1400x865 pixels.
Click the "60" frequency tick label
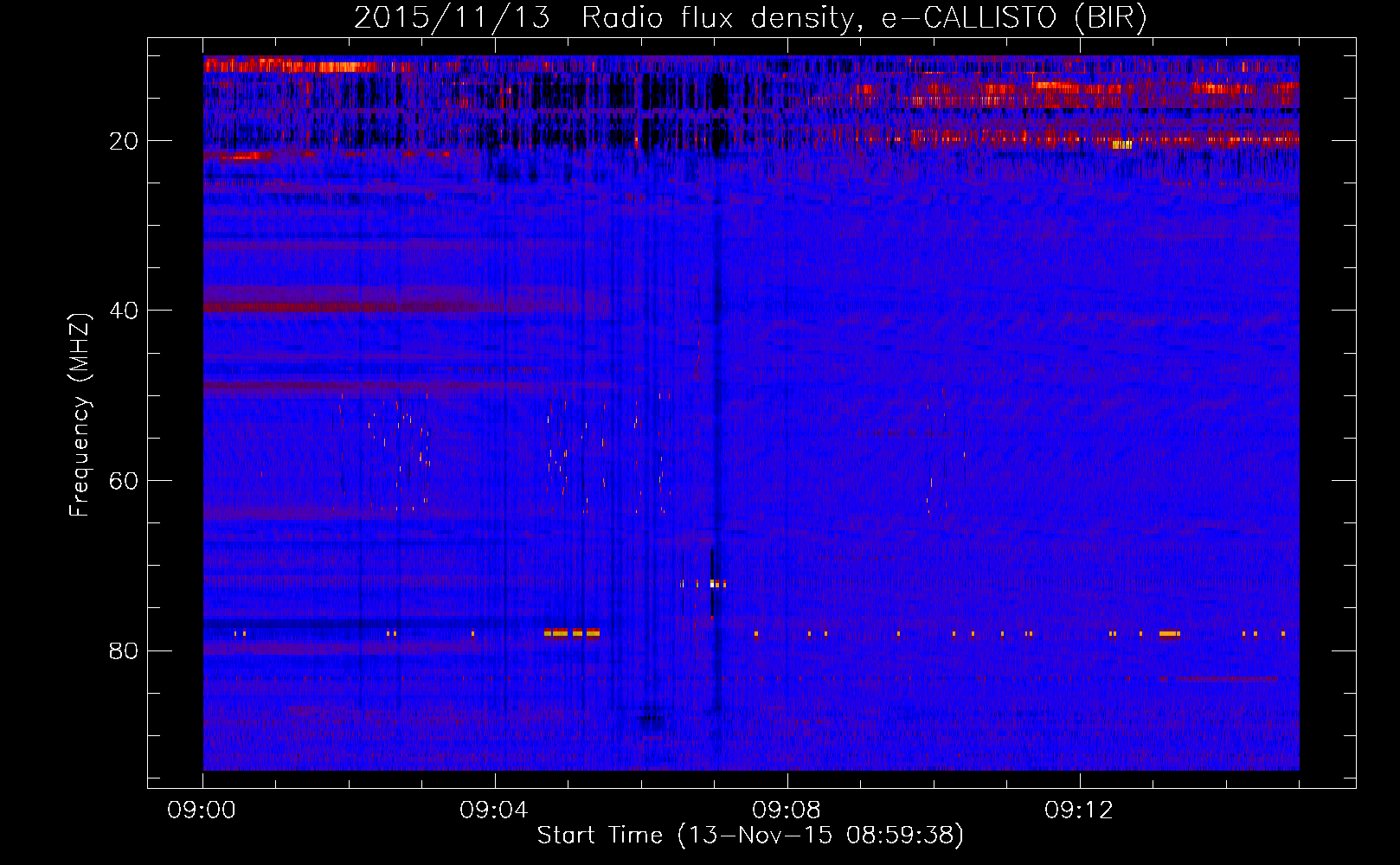coord(125,481)
